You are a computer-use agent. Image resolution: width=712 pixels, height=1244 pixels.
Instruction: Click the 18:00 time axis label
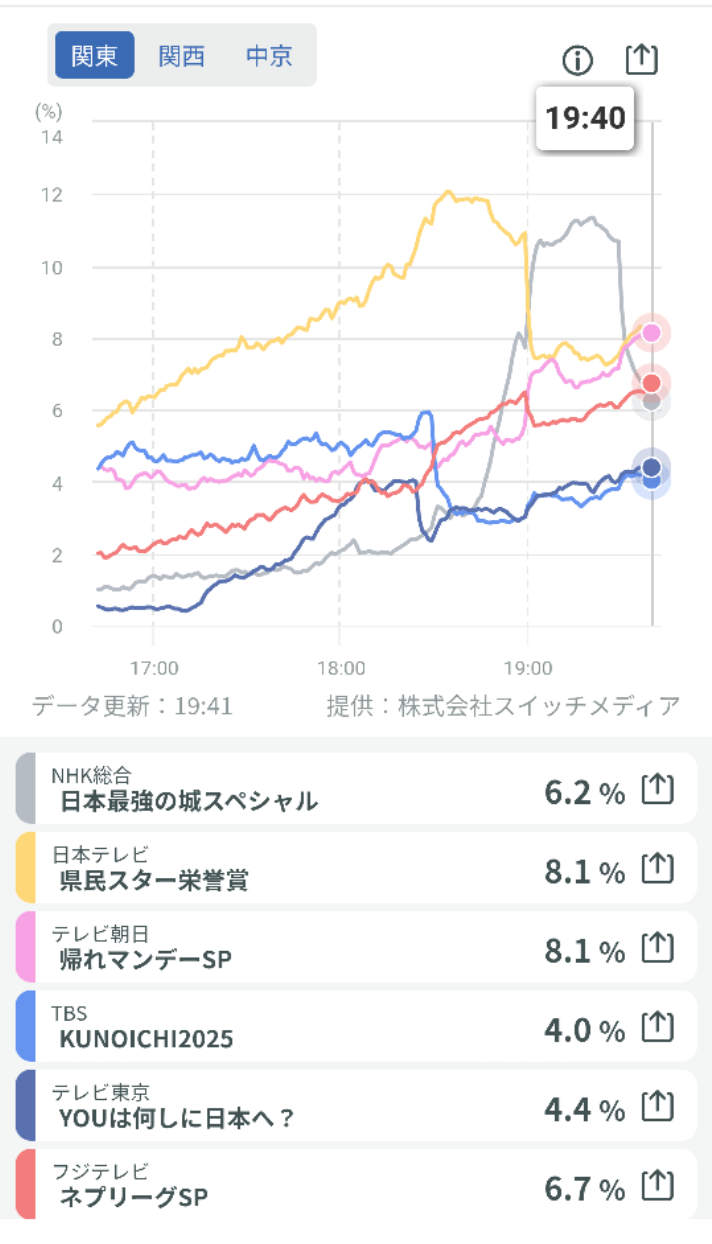[x=340, y=667]
